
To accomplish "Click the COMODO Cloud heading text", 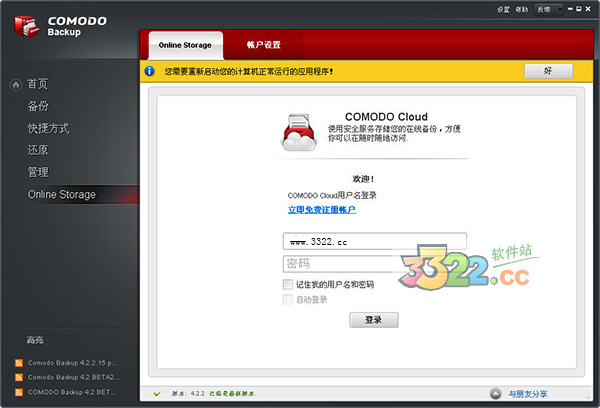I will coord(386,117).
